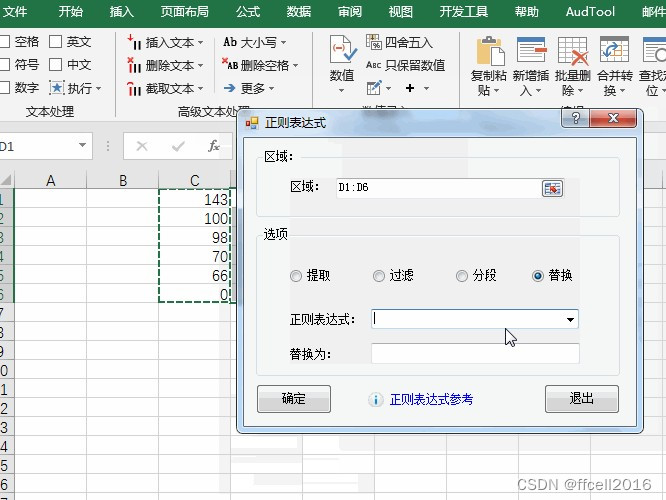666x500 pixels.
Task: Open the AudTool ribbon tab
Action: coord(590,11)
